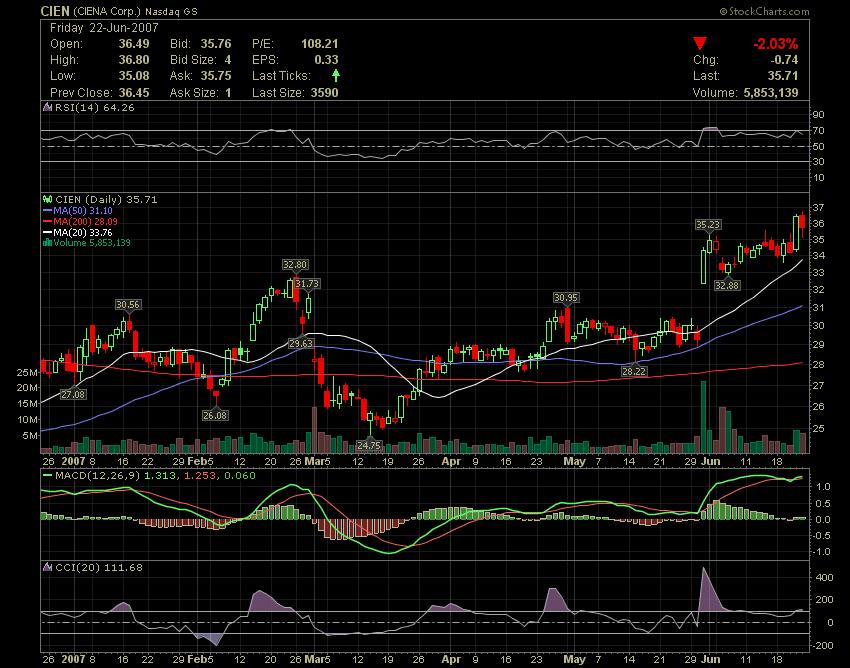Click the 'MACD(12,26,9)' indicator label
This screenshot has width=850, height=668.
click(x=98, y=476)
